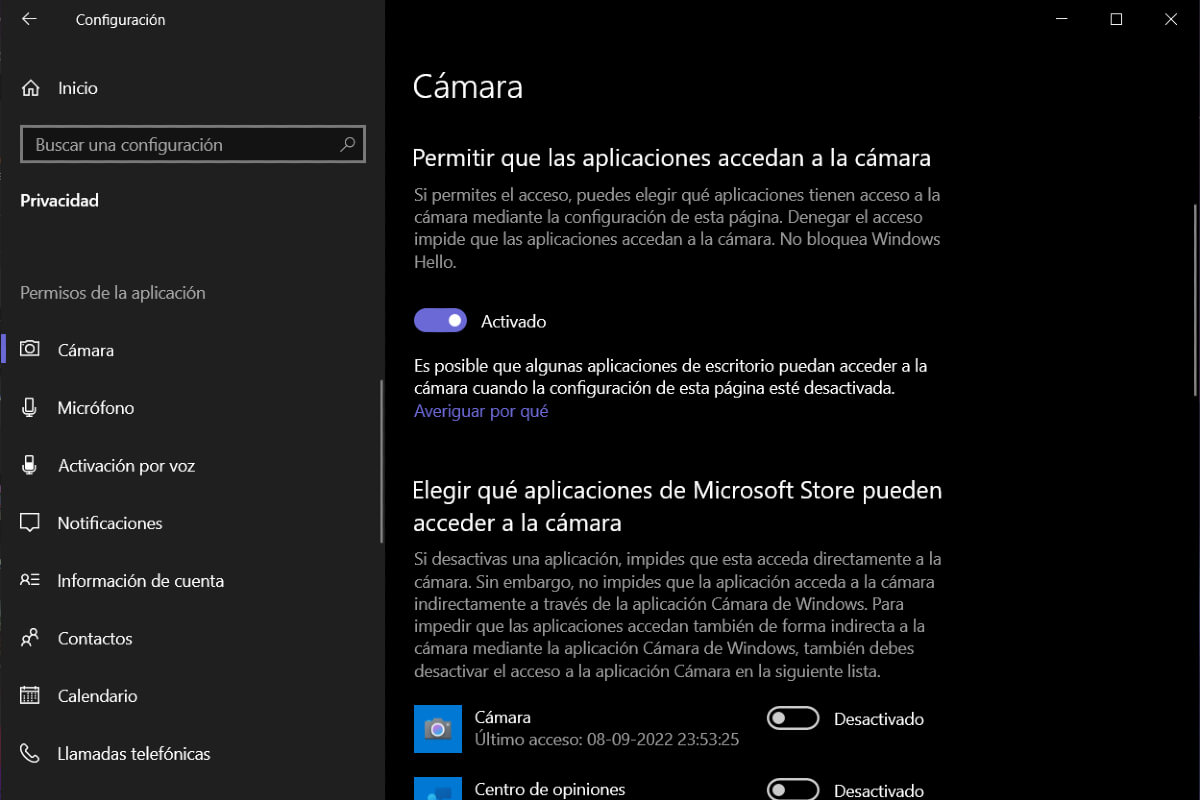
Task: Click the Centro de opiniones app name
Action: click(550, 790)
